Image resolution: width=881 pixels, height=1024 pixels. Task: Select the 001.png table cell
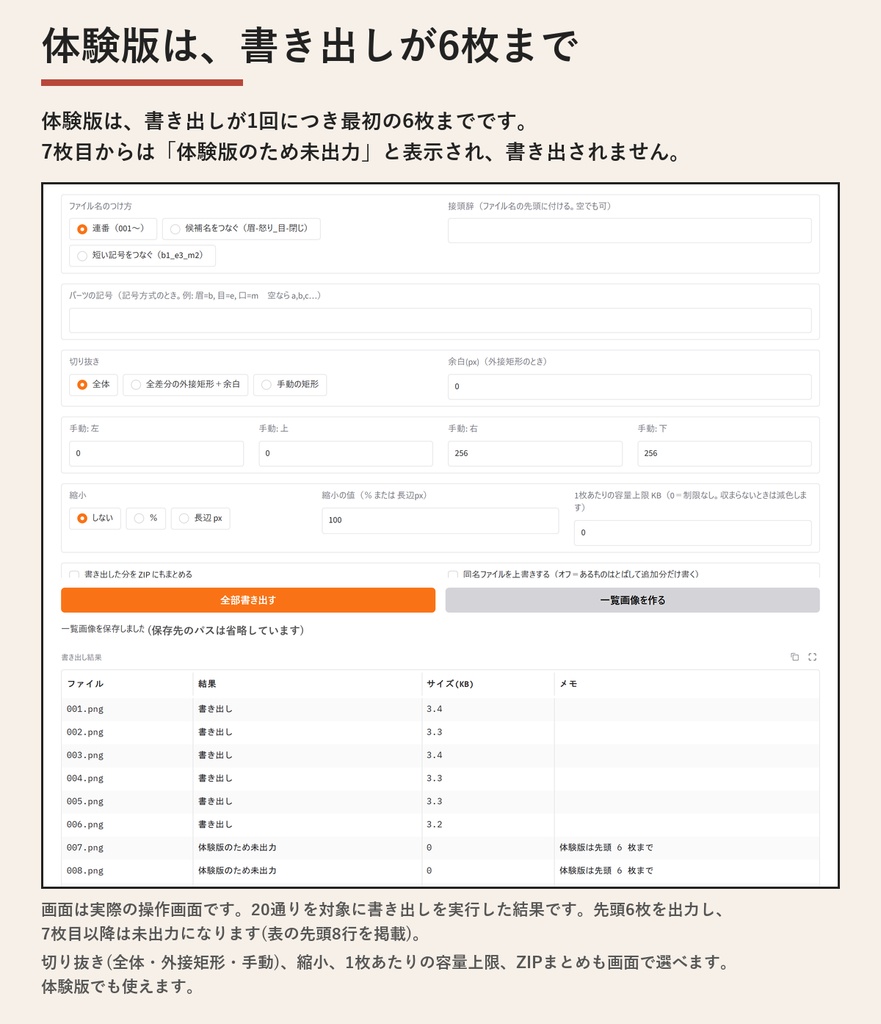tap(127, 709)
